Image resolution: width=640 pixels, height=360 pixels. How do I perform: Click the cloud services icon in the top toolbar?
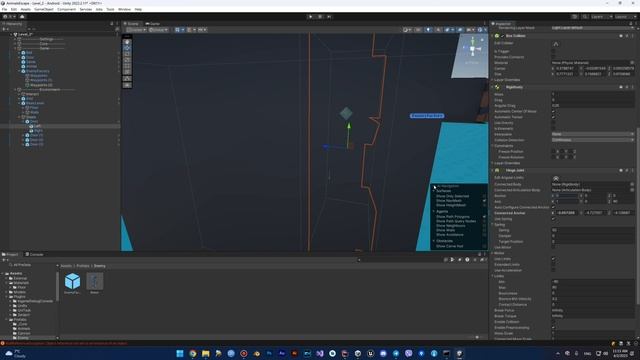22,17
